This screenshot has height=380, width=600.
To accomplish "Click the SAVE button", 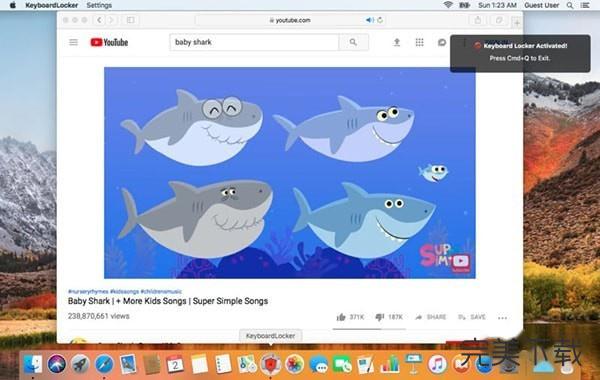I will pyautogui.click(x=472, y=317).
